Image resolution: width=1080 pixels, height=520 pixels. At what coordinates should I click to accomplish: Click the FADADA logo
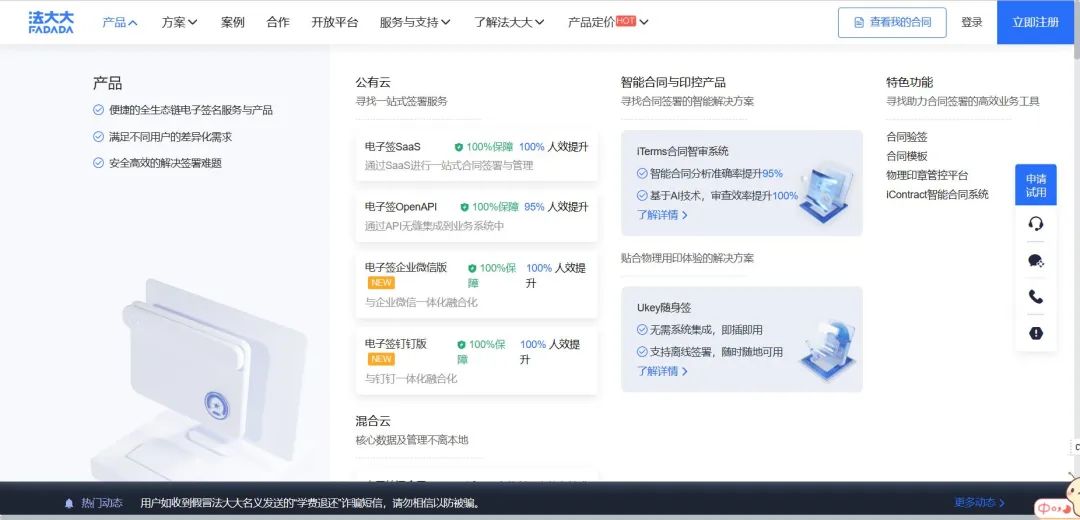coord(51,22)
